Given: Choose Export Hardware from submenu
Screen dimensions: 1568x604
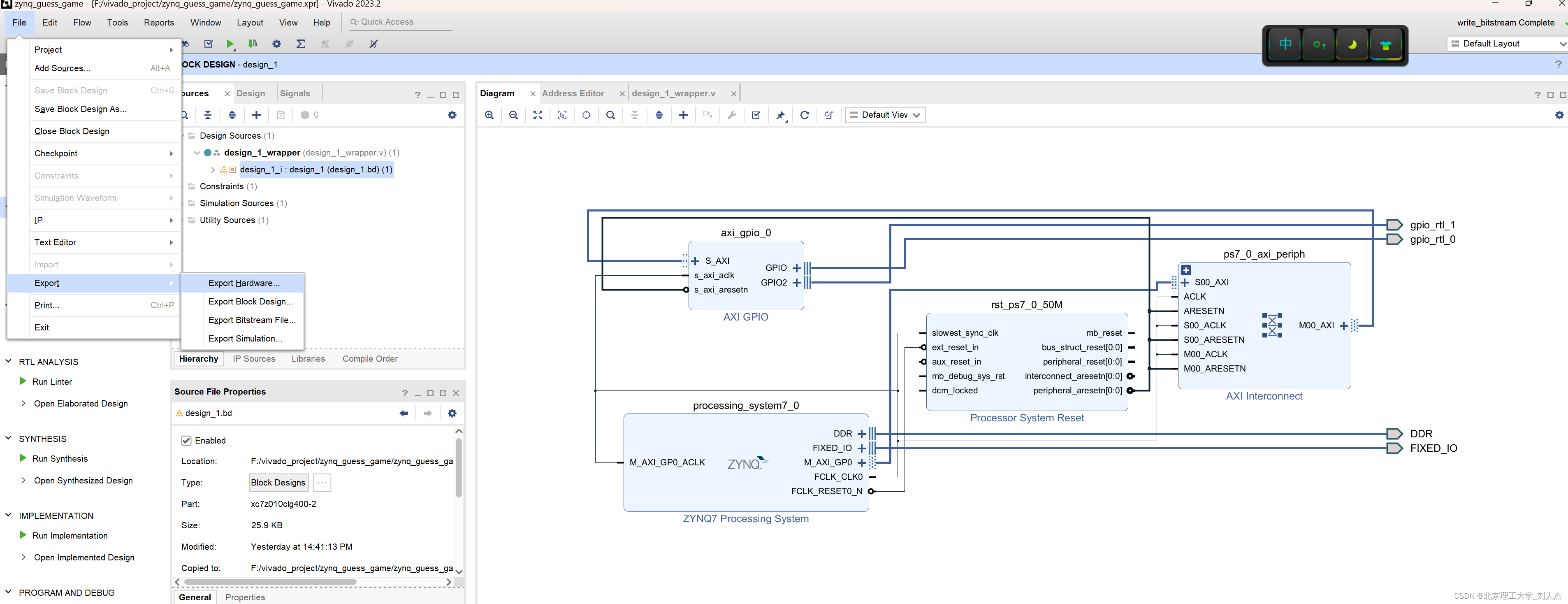Looking at the screenshot, I should click(x=244, y=283).
